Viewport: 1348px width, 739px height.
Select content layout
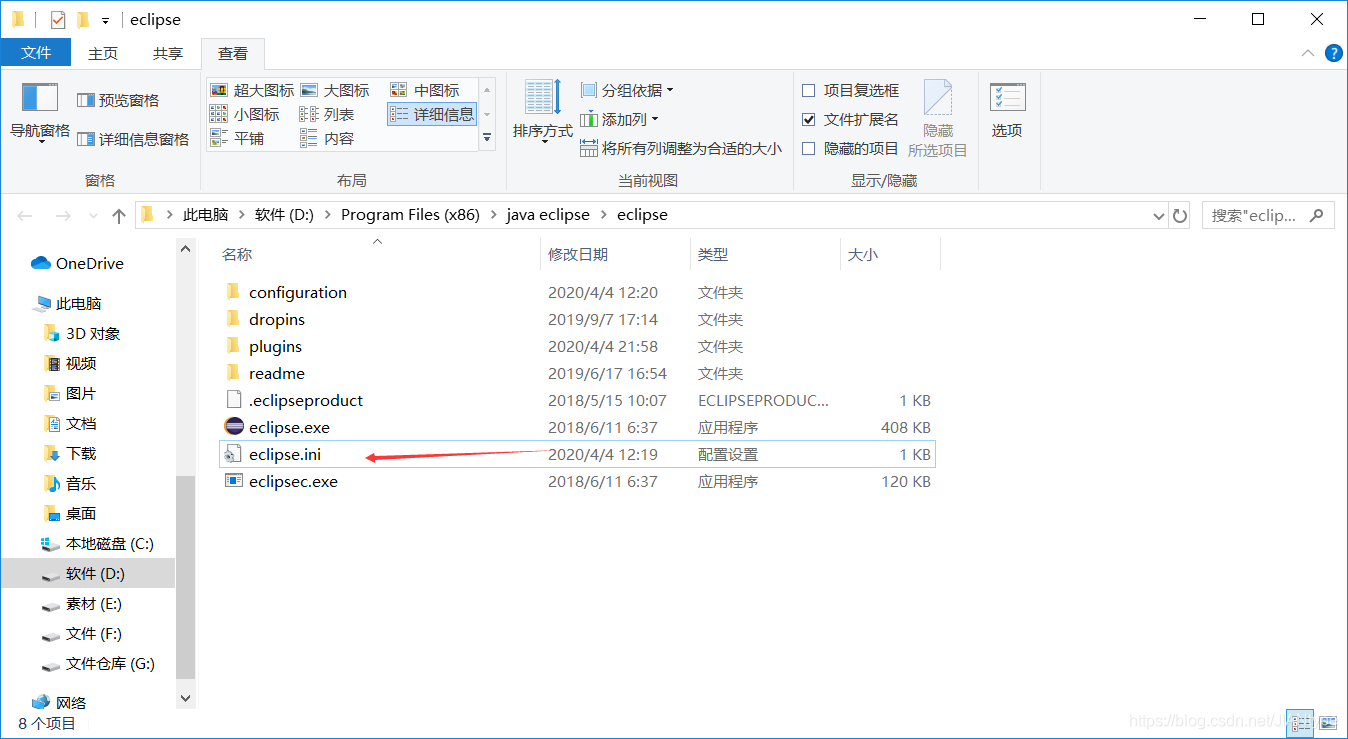pyautogui.click(x=328, y=138)
